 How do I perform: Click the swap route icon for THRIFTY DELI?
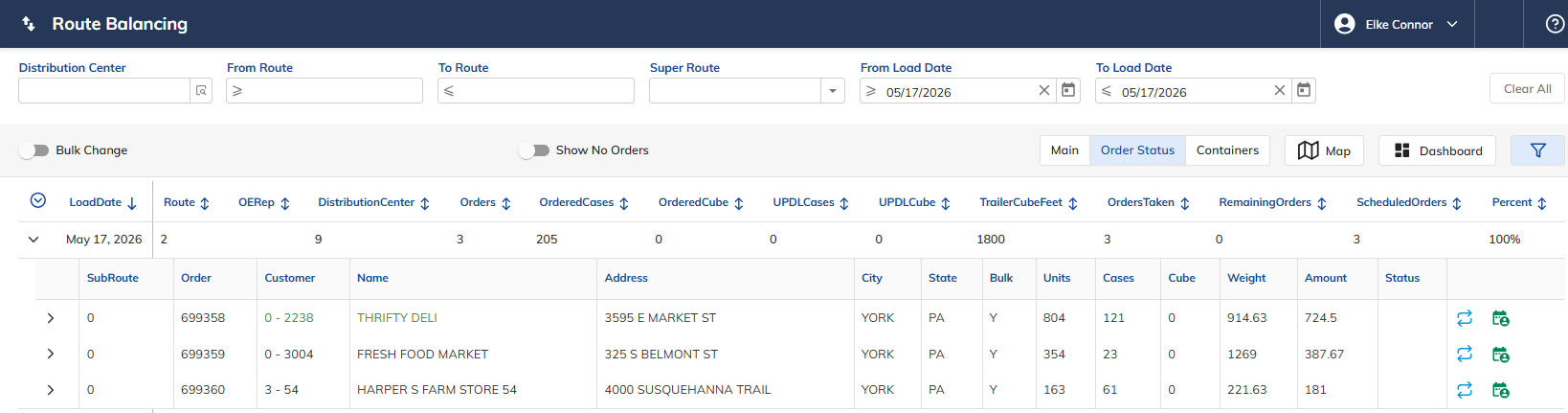(1465, 318)
